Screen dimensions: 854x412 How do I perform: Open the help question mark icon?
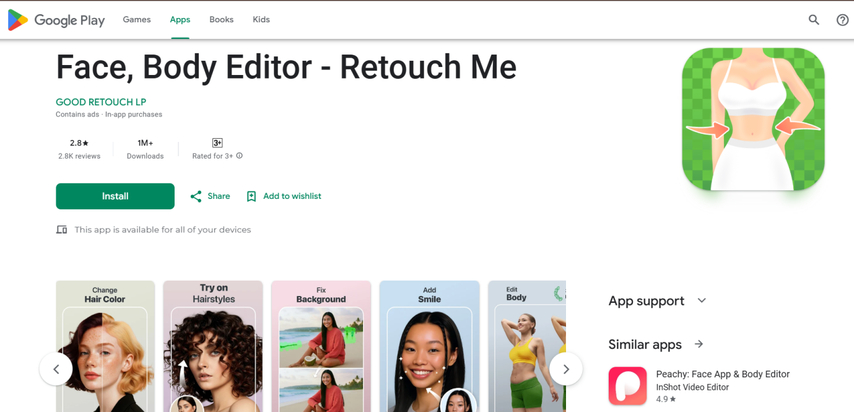(843, 20)
